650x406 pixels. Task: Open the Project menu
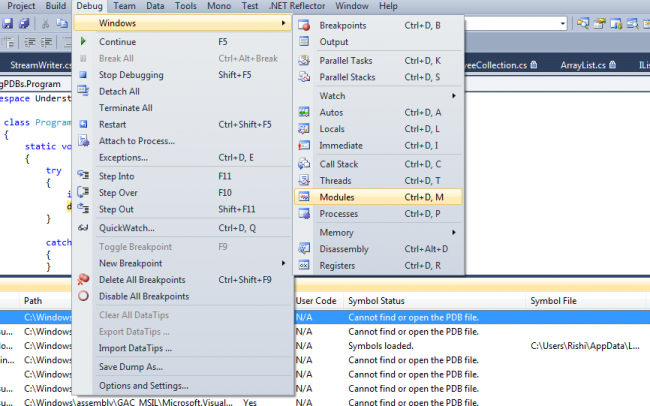pos(21,6)
